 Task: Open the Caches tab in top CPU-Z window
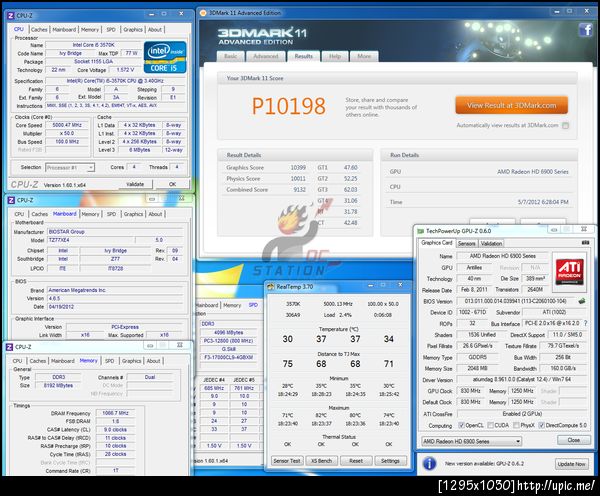39,29
